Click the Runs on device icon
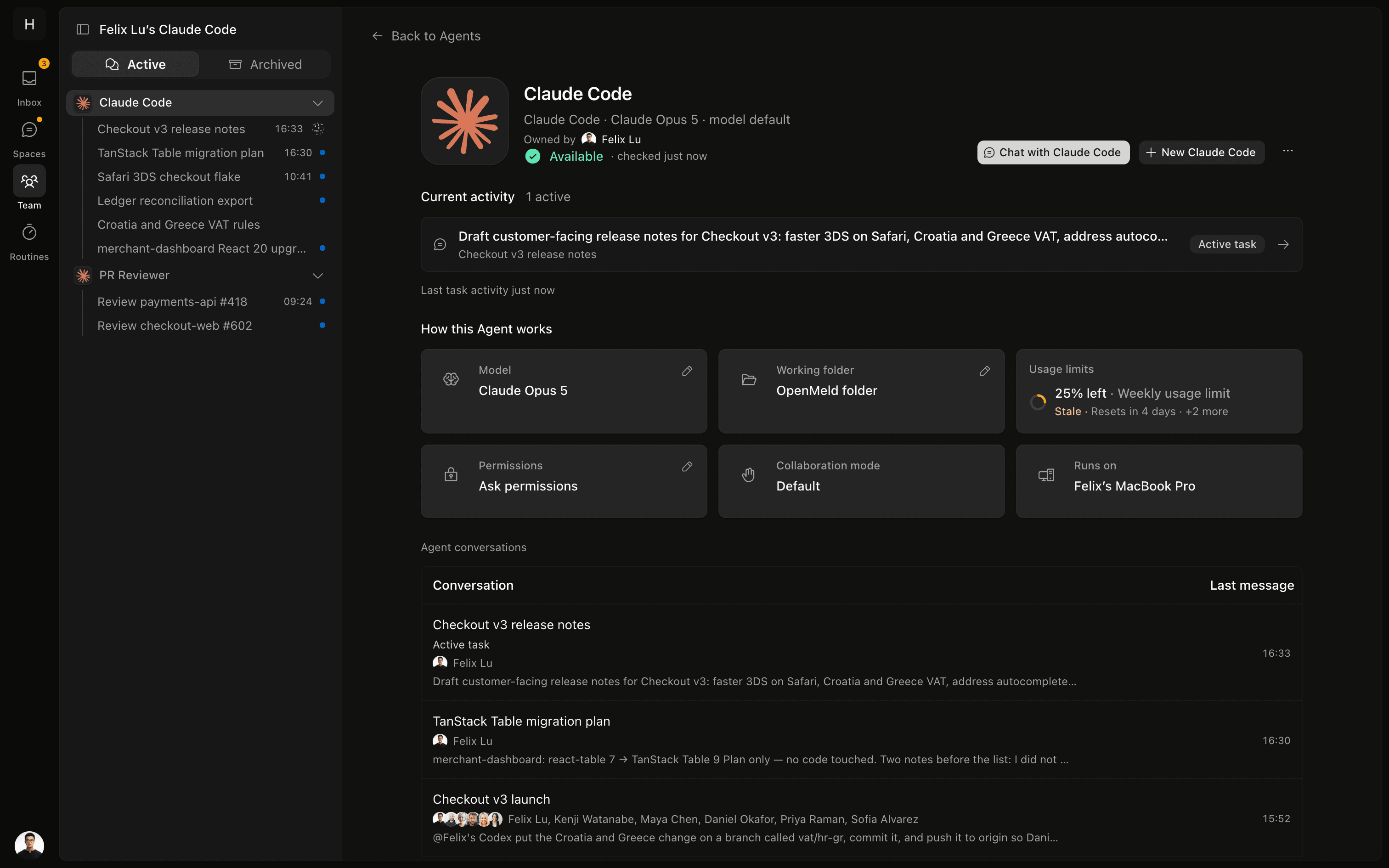The width and height of the screenshot is (1389, 868). [1046, 475]
